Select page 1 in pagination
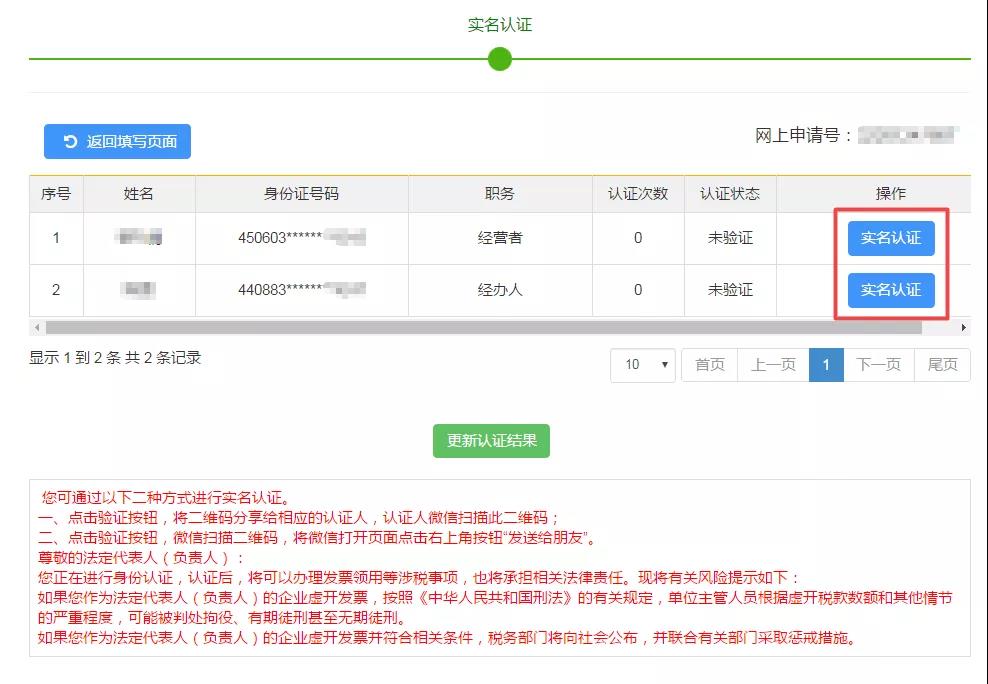 (826, 365)
